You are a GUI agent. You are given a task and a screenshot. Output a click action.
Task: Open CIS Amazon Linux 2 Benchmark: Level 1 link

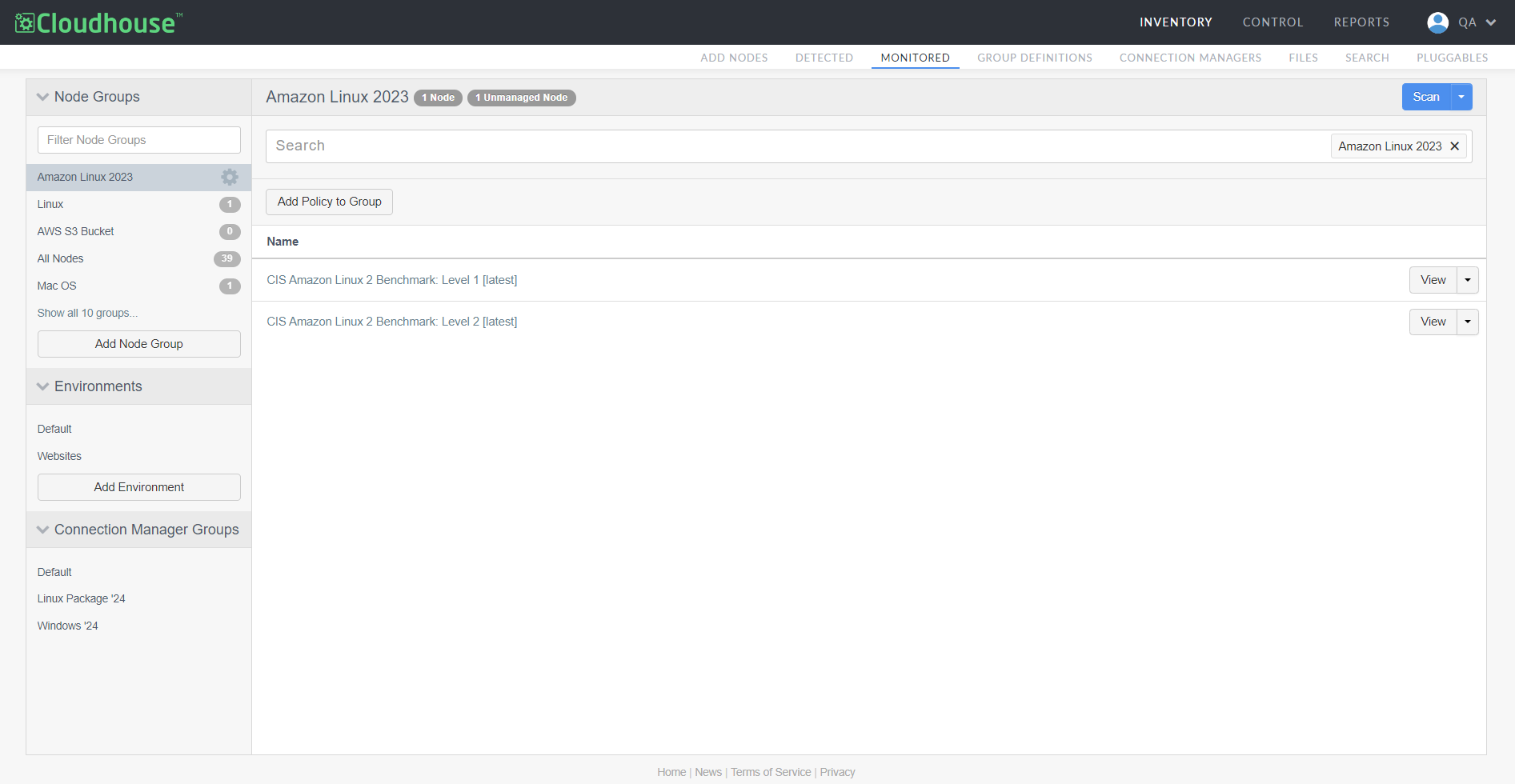pos(392,280)
